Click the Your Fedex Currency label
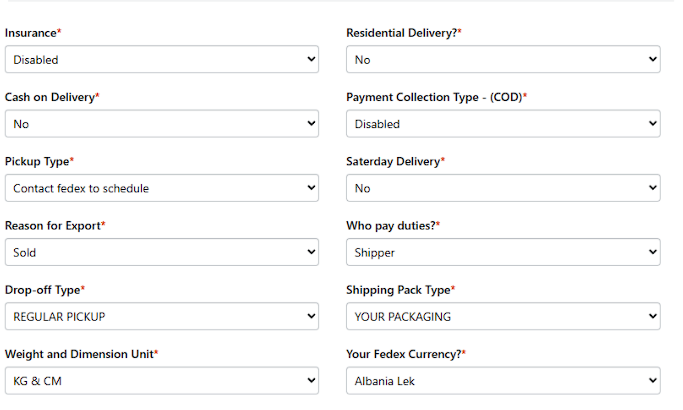The image size is (683, 410). (406, 354)
